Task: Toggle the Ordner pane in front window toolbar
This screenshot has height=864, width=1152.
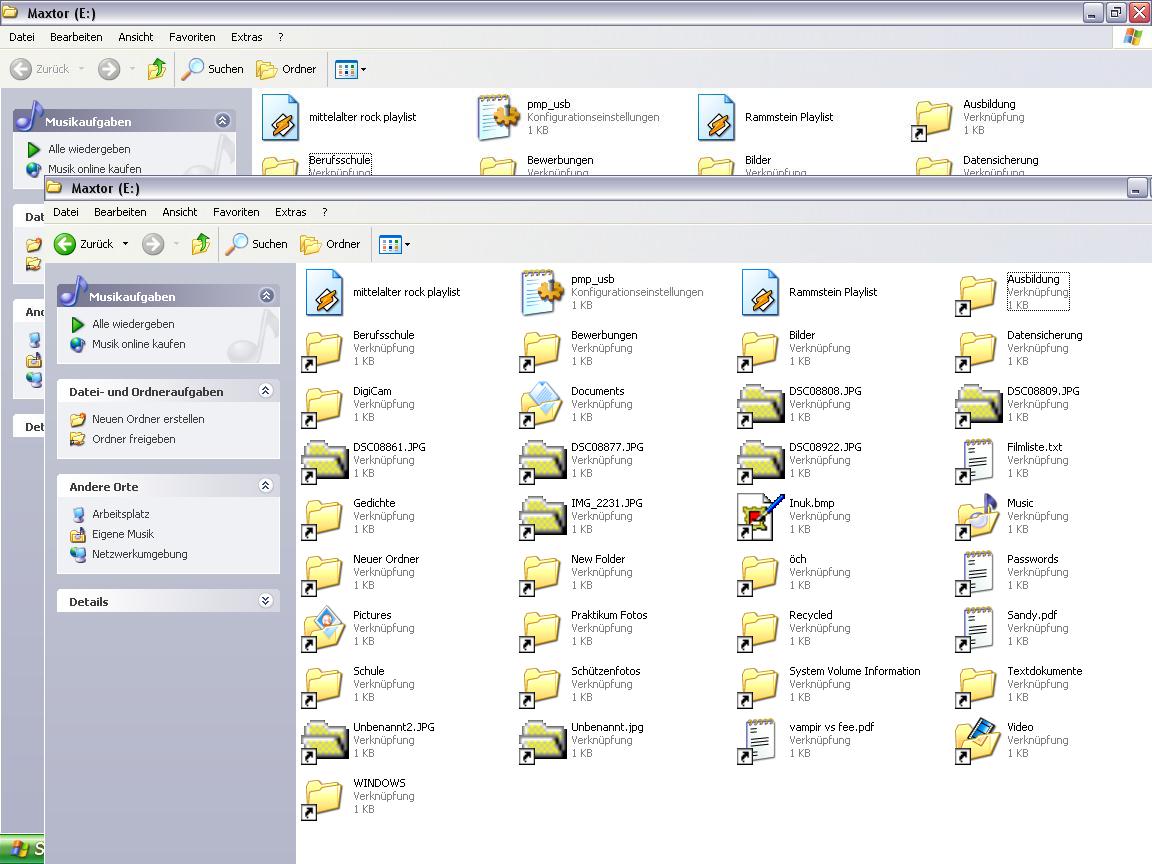Action: pos(331,244)
